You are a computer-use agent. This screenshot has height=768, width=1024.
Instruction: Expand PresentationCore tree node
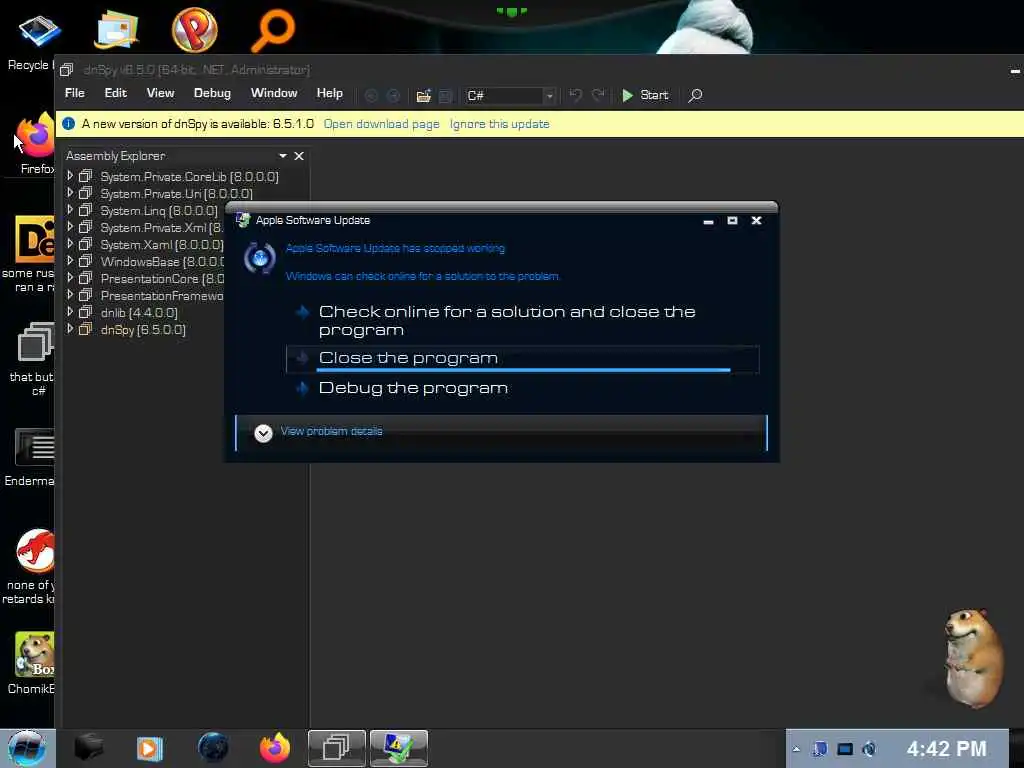(x=70, y=278)
